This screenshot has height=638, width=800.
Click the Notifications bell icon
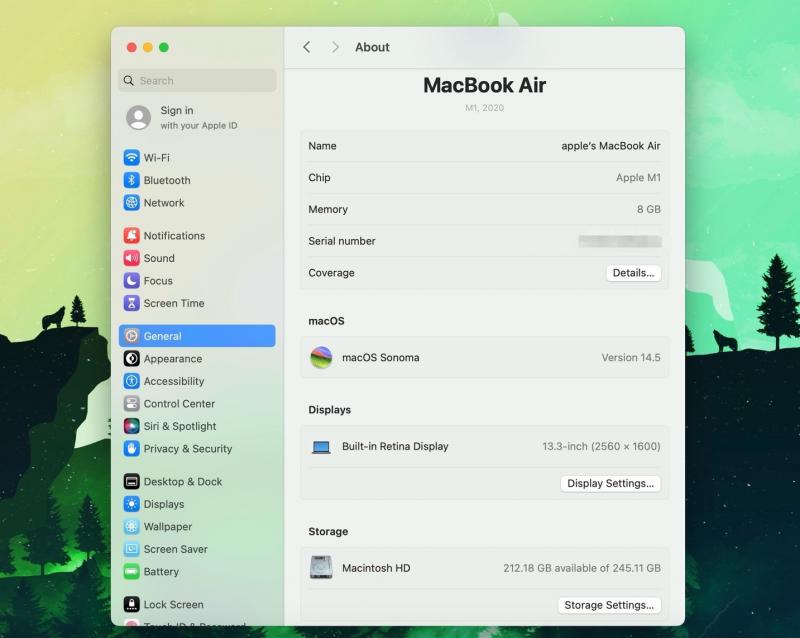(132, 235)
